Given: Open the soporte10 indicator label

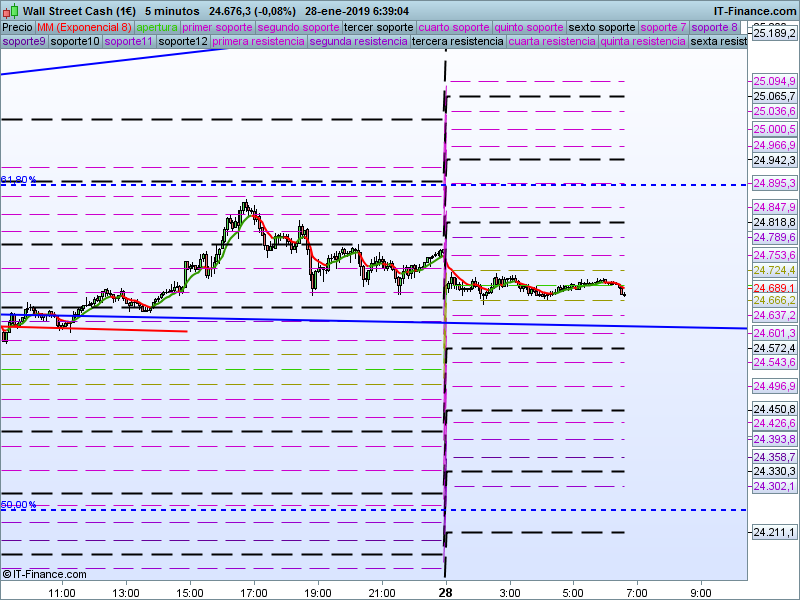Looking at the screenshot, I should click(x=75, y=42).
